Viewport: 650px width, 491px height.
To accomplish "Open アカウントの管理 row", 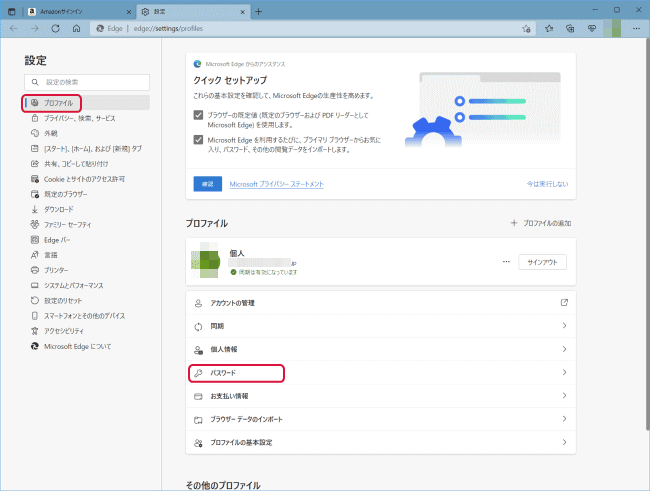I will click(x=381, y=303).
